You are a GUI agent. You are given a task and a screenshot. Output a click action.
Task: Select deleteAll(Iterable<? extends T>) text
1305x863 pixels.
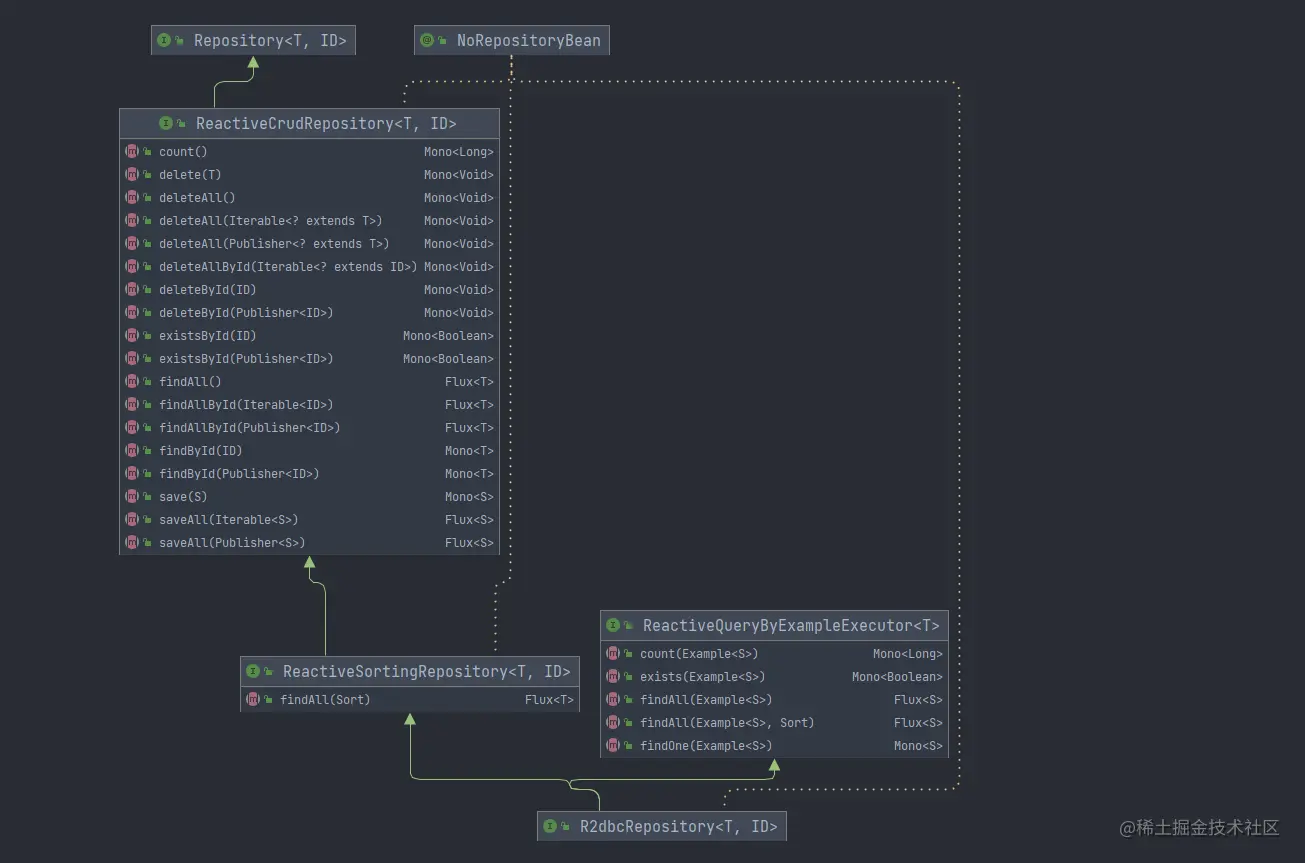point(271,221)
